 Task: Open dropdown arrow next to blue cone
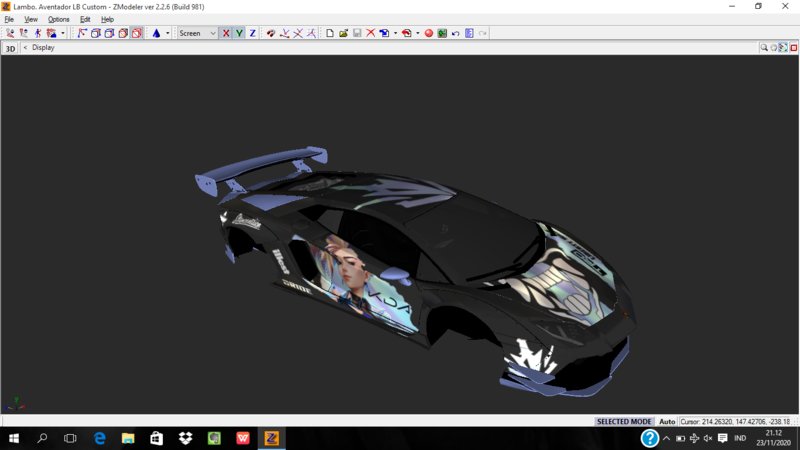pos(167,33)
